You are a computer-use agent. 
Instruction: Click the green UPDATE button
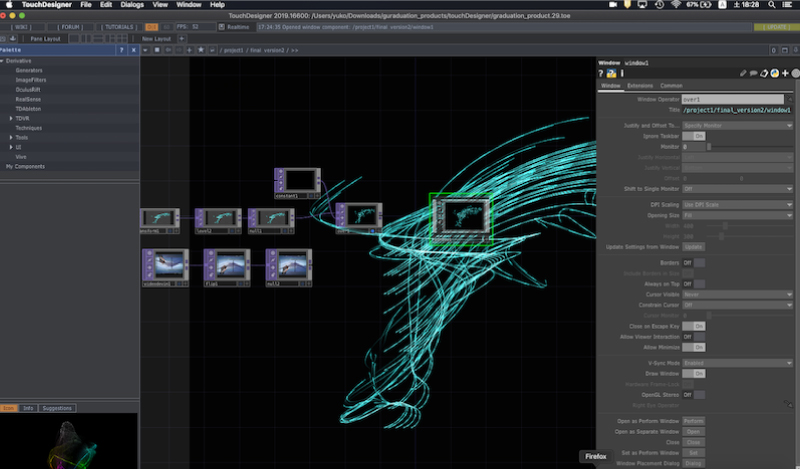coord(776,27)
